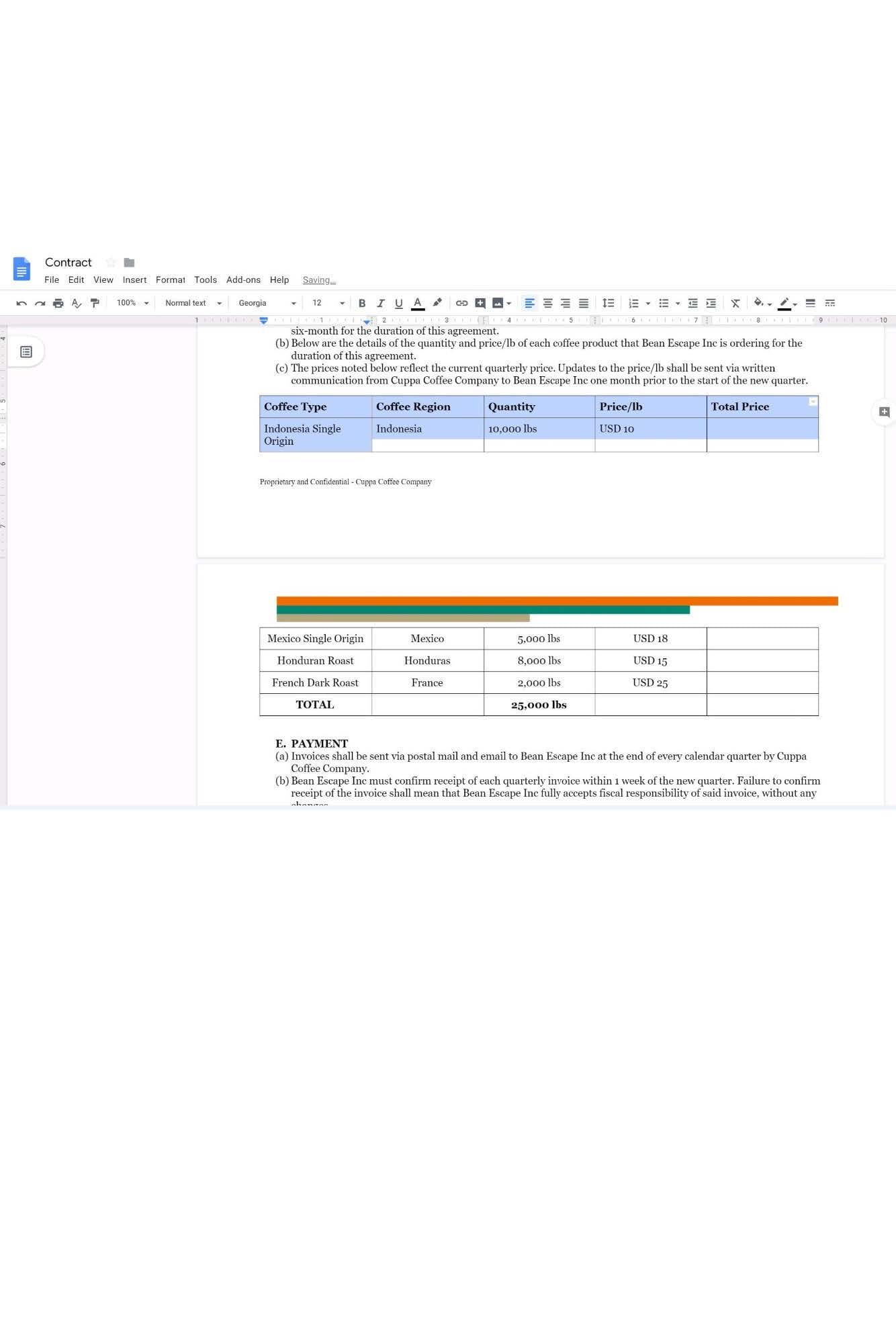Viewport: 896px width, 1318px height.
Task: Enable center alignment
Action: 547,303
